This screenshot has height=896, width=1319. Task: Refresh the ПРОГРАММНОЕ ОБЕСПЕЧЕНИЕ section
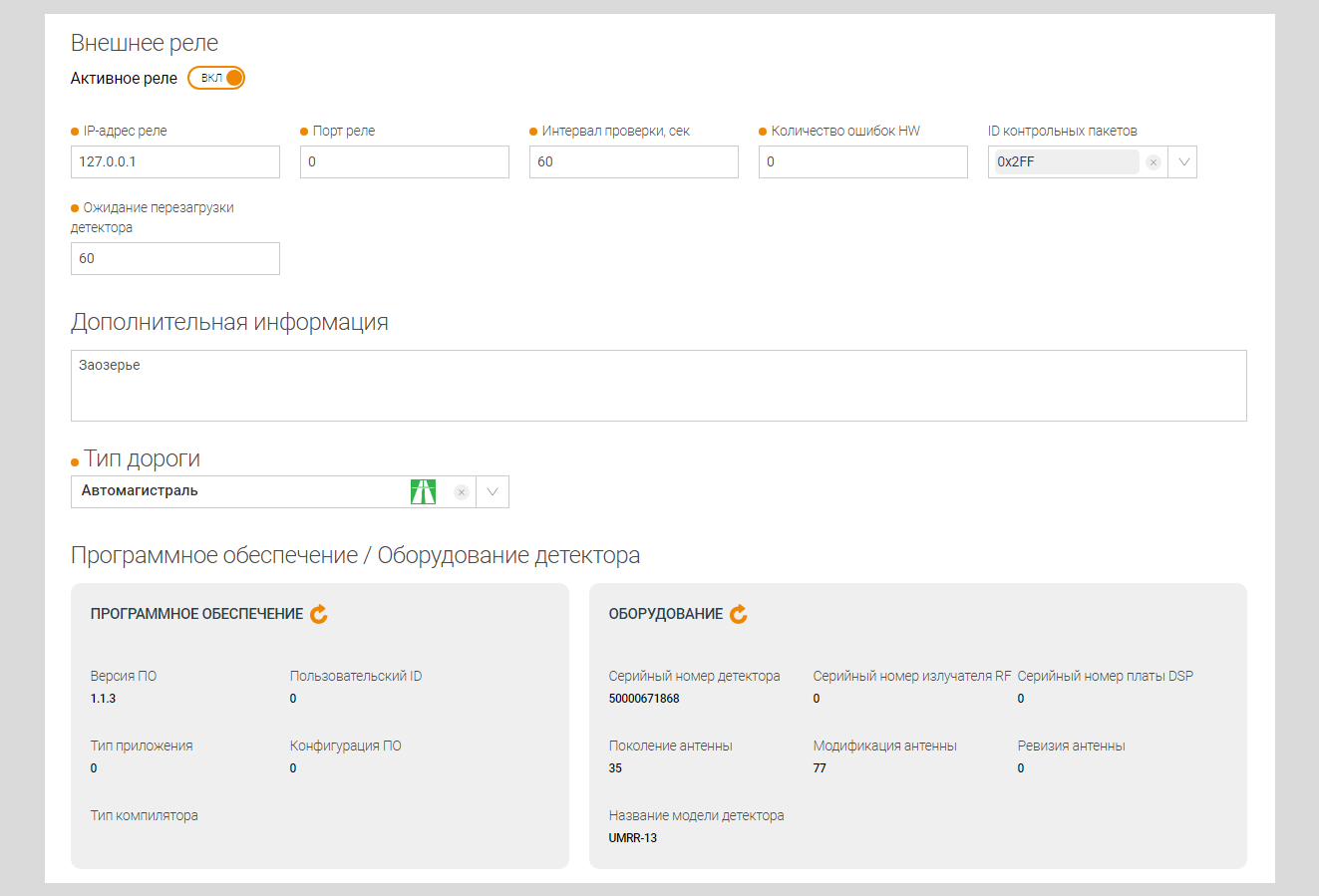click(x=319, y=614)
